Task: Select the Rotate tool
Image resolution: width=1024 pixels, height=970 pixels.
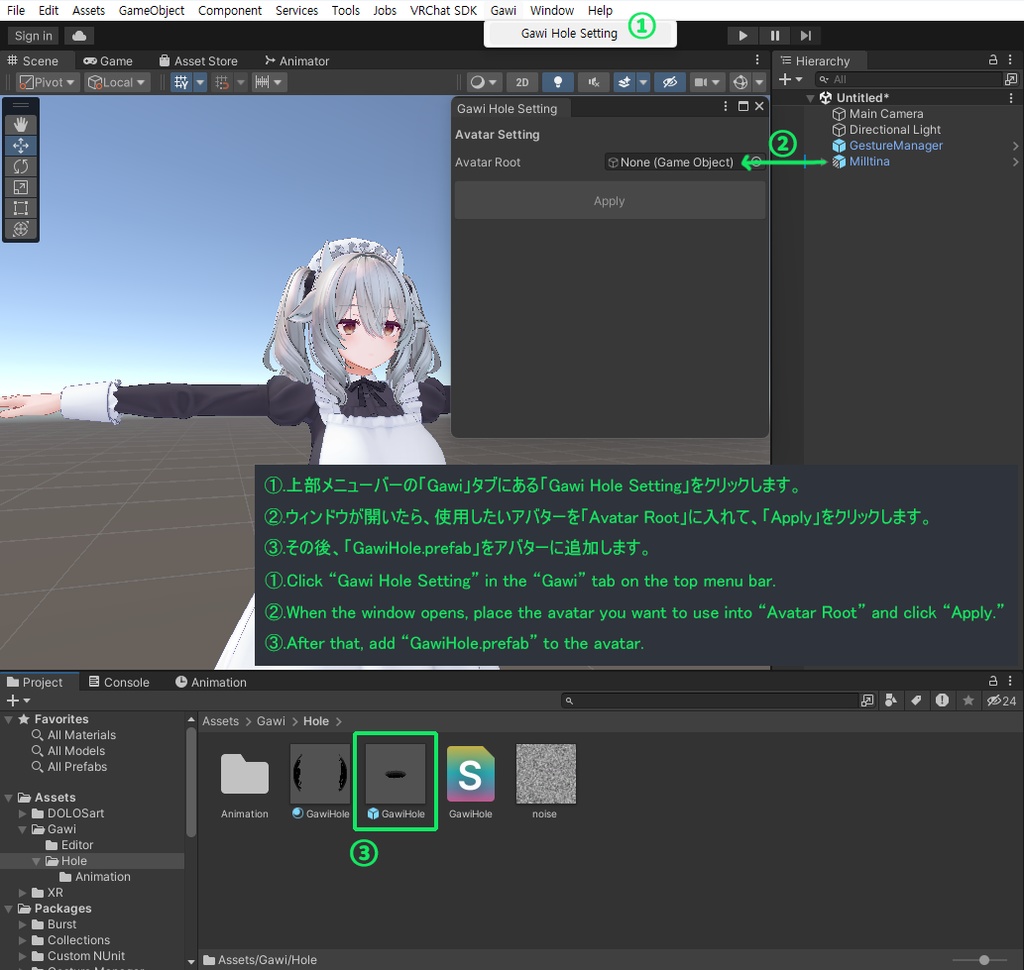Action: (20, 166)
